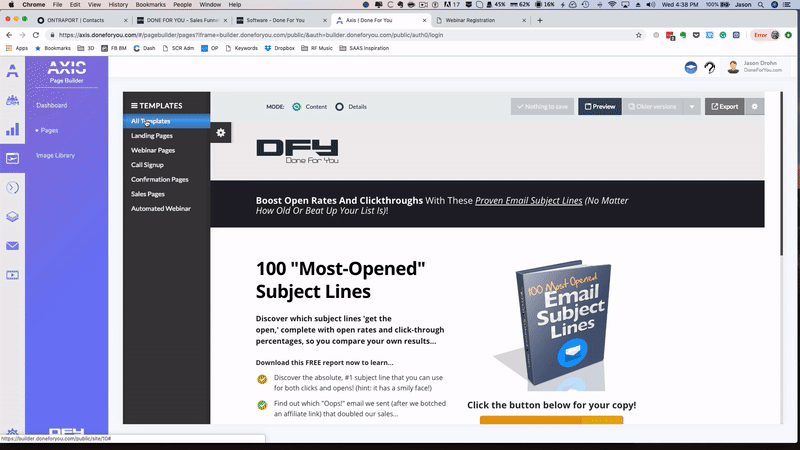This screenshot has height=450, width=800.
Task: Open the SAAS Inspiration bookmark folder
Action: coord(364,48)
